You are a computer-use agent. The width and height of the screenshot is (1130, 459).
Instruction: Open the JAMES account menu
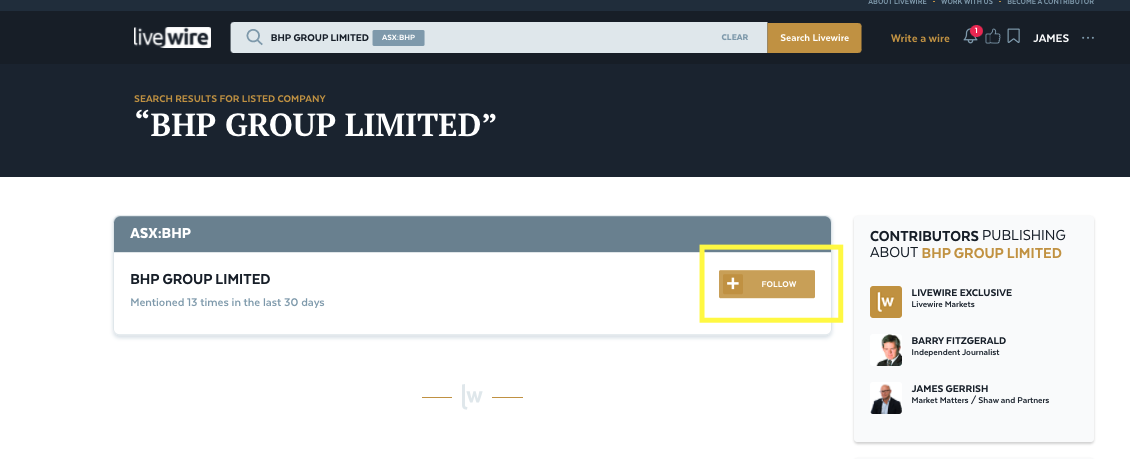(x=1050, y=38)
